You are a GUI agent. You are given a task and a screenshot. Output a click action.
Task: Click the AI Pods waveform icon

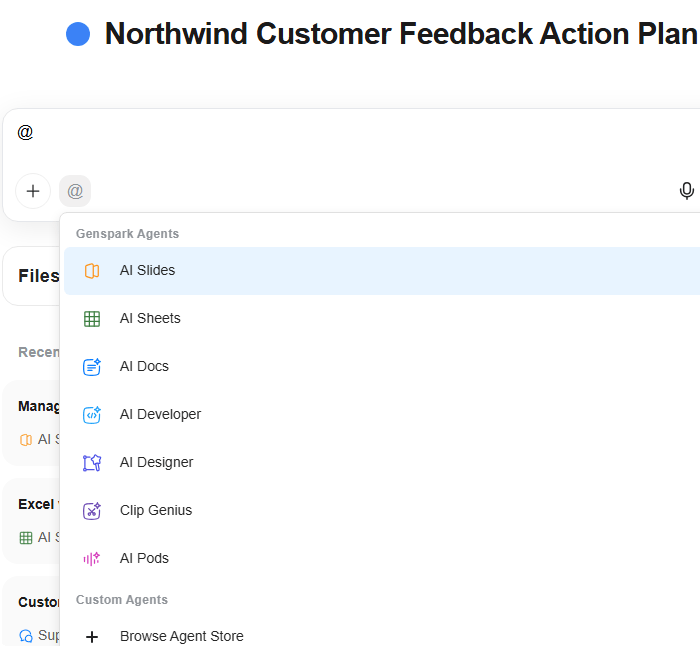[92, 558]
